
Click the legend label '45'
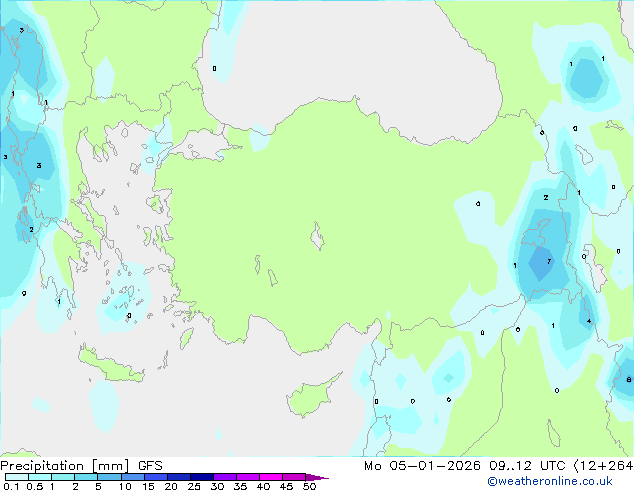tap(286, 486)
